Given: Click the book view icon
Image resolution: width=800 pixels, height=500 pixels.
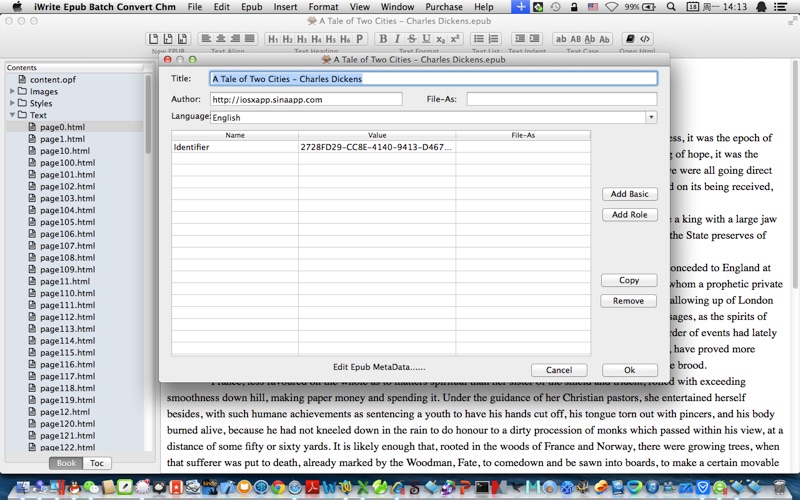Looking at the screenshot, I should tap(630, 39).
